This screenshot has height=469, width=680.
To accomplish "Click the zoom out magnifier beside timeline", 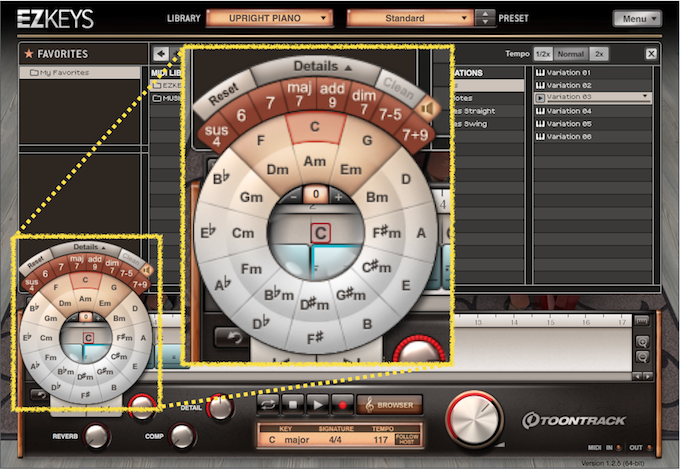I will click(x=642, y=357).
